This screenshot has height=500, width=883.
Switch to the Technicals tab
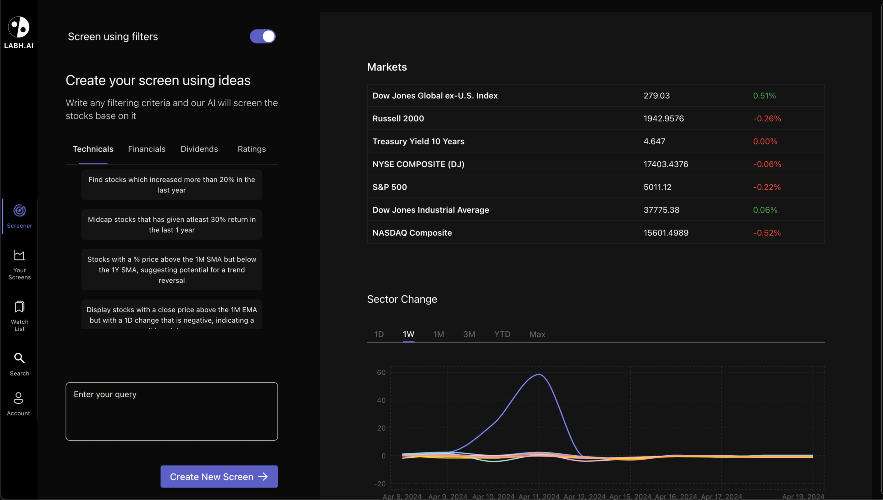93,149
